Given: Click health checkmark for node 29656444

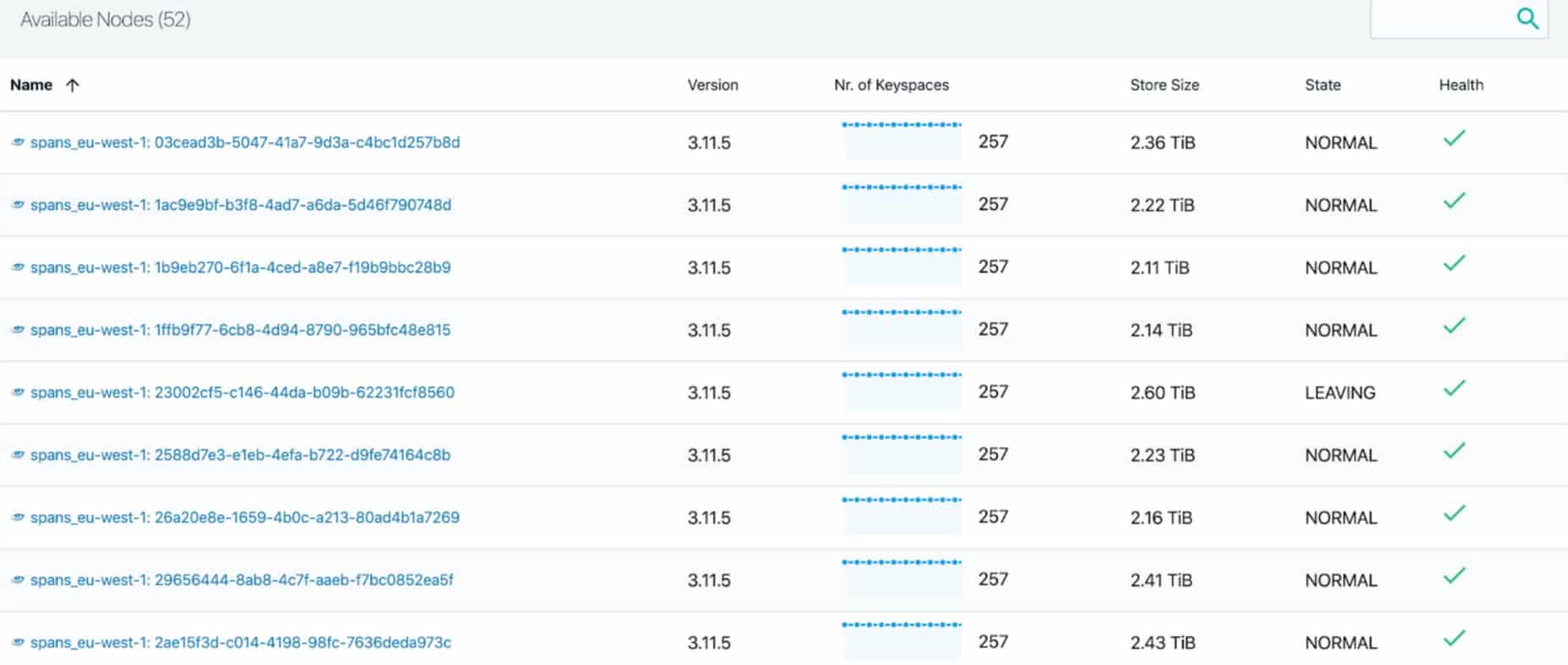Looking at the screenshot, I should 1454,576.
